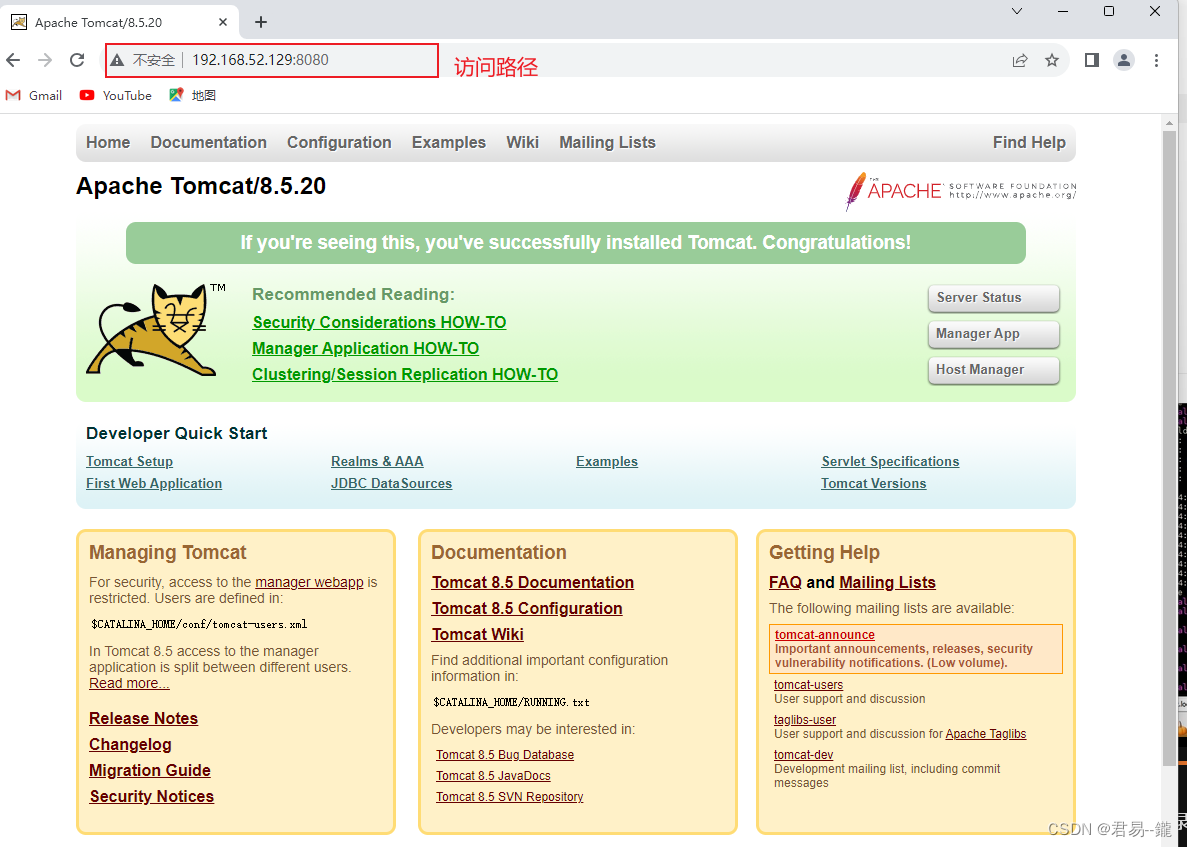Click the Host Manager button
The height and width of the screenshot is (847, 1187).
tap(993, 370)
